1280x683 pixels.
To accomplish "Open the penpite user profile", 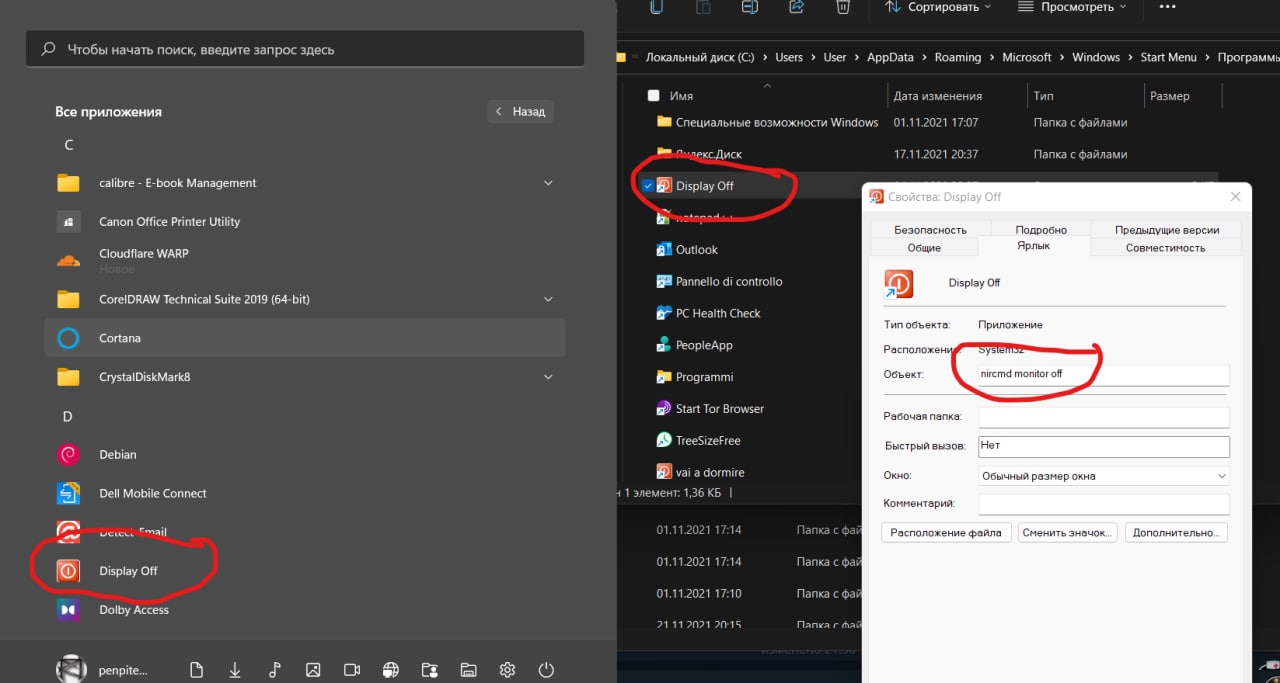I will 101,670.
